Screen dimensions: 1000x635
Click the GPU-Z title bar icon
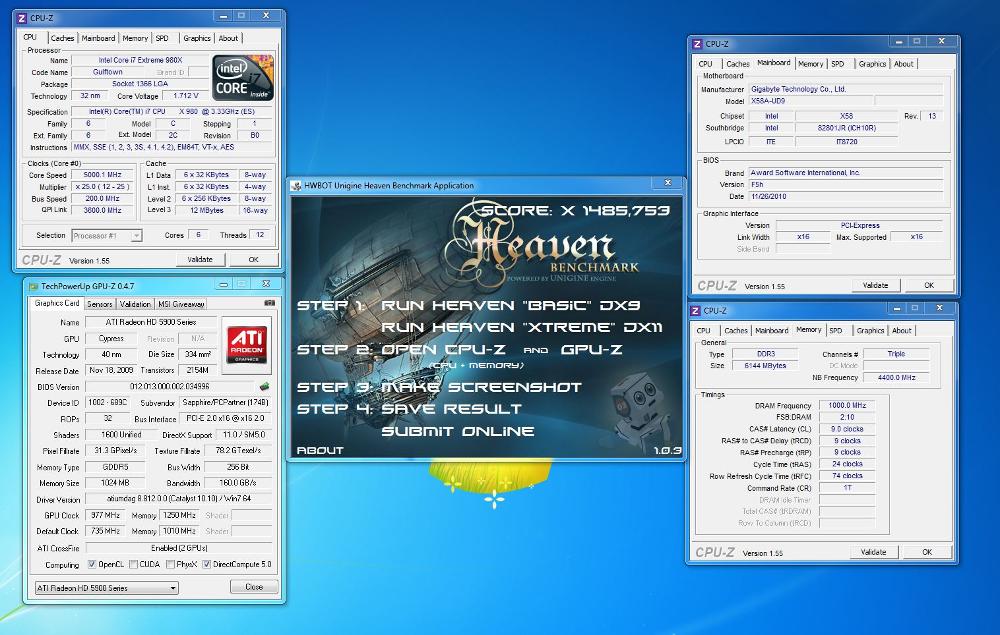coord(33,286)
